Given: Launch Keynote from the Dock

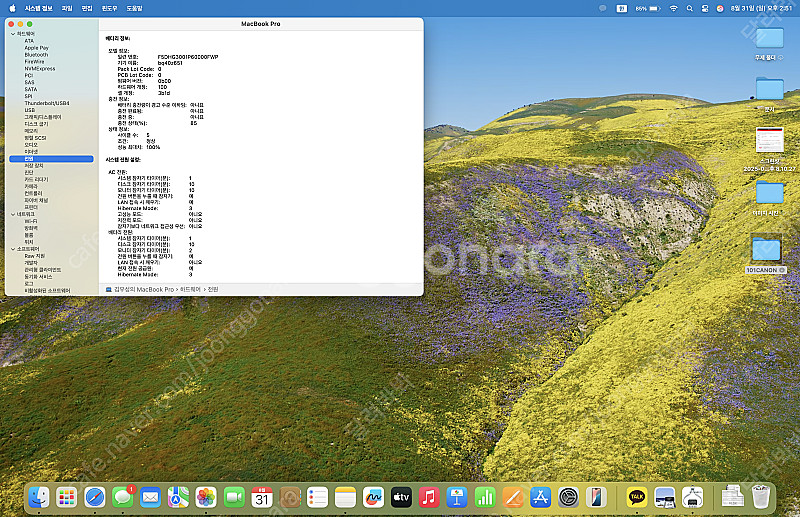Looking at the screenshot, I should [457, 497].
